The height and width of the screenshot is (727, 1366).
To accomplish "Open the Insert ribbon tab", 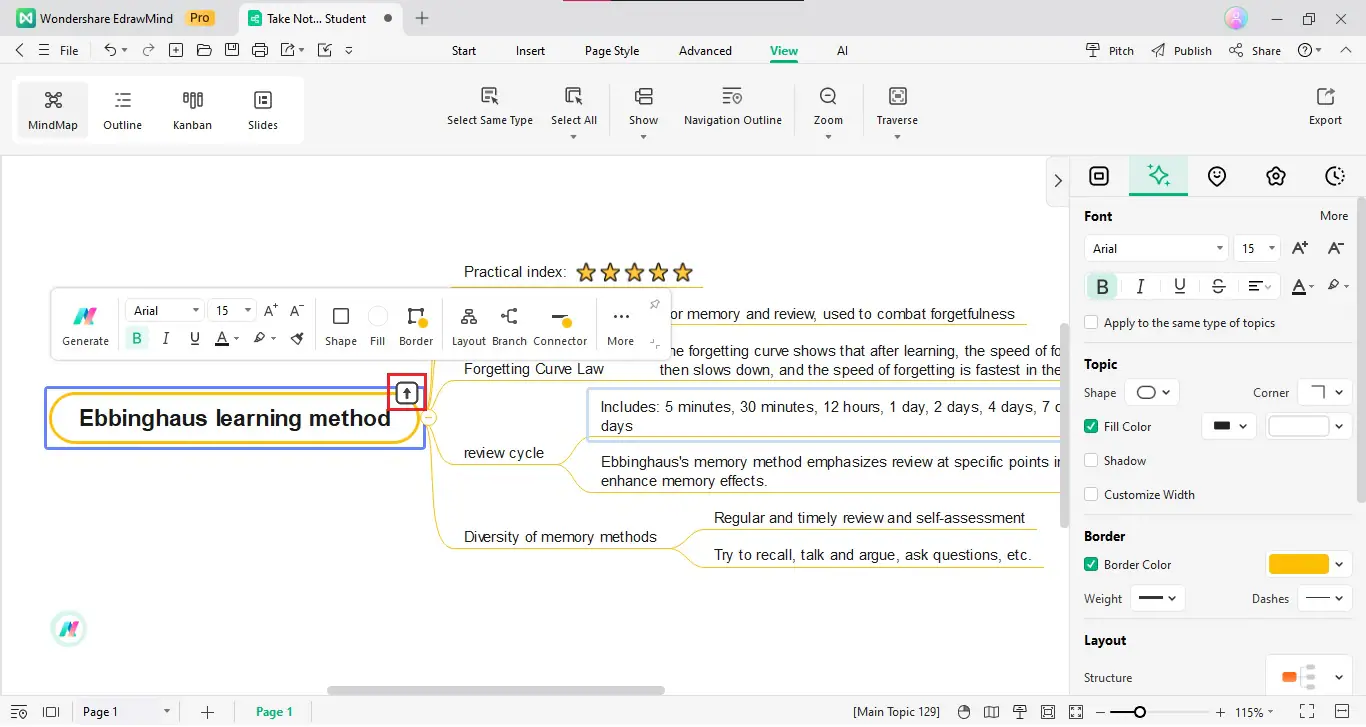I will click(530, 51).
